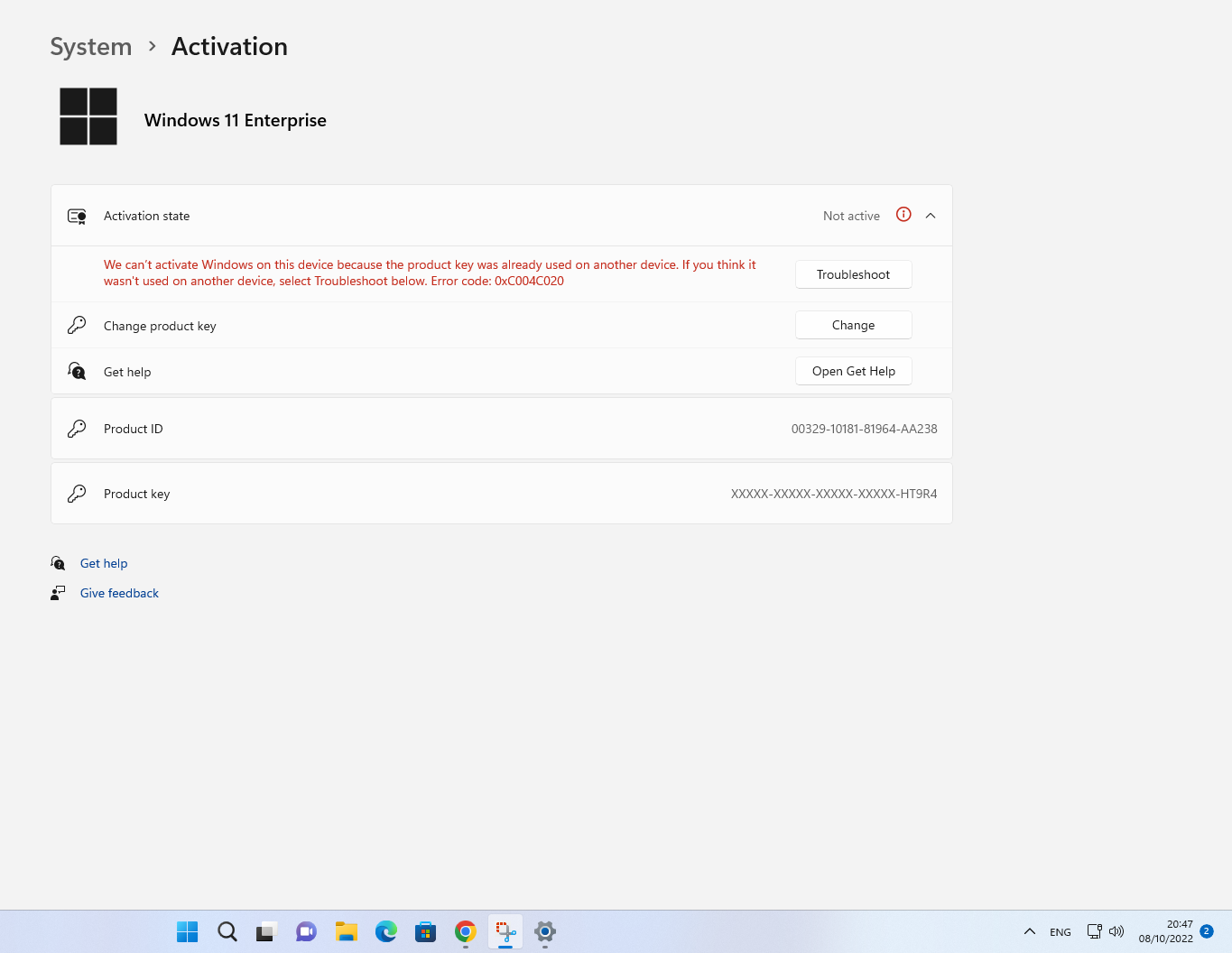Click the Get help headset icon in panel

pyautogui.click(x=77, y=371)
